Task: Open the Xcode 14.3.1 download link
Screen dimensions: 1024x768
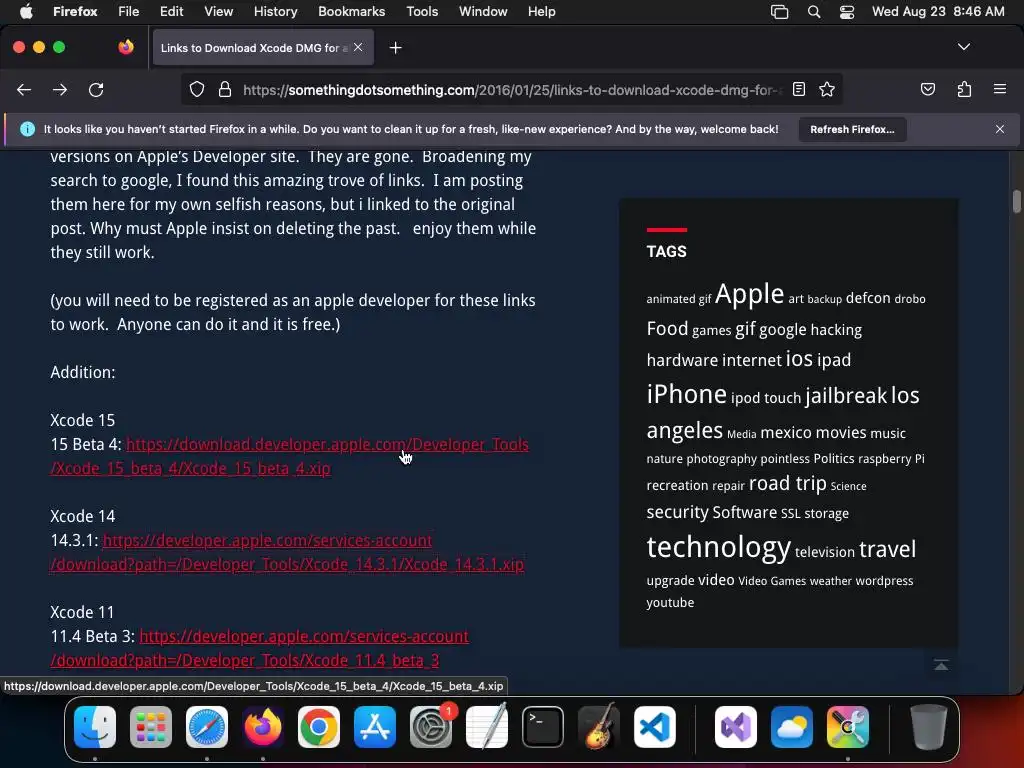Action: 287,552
